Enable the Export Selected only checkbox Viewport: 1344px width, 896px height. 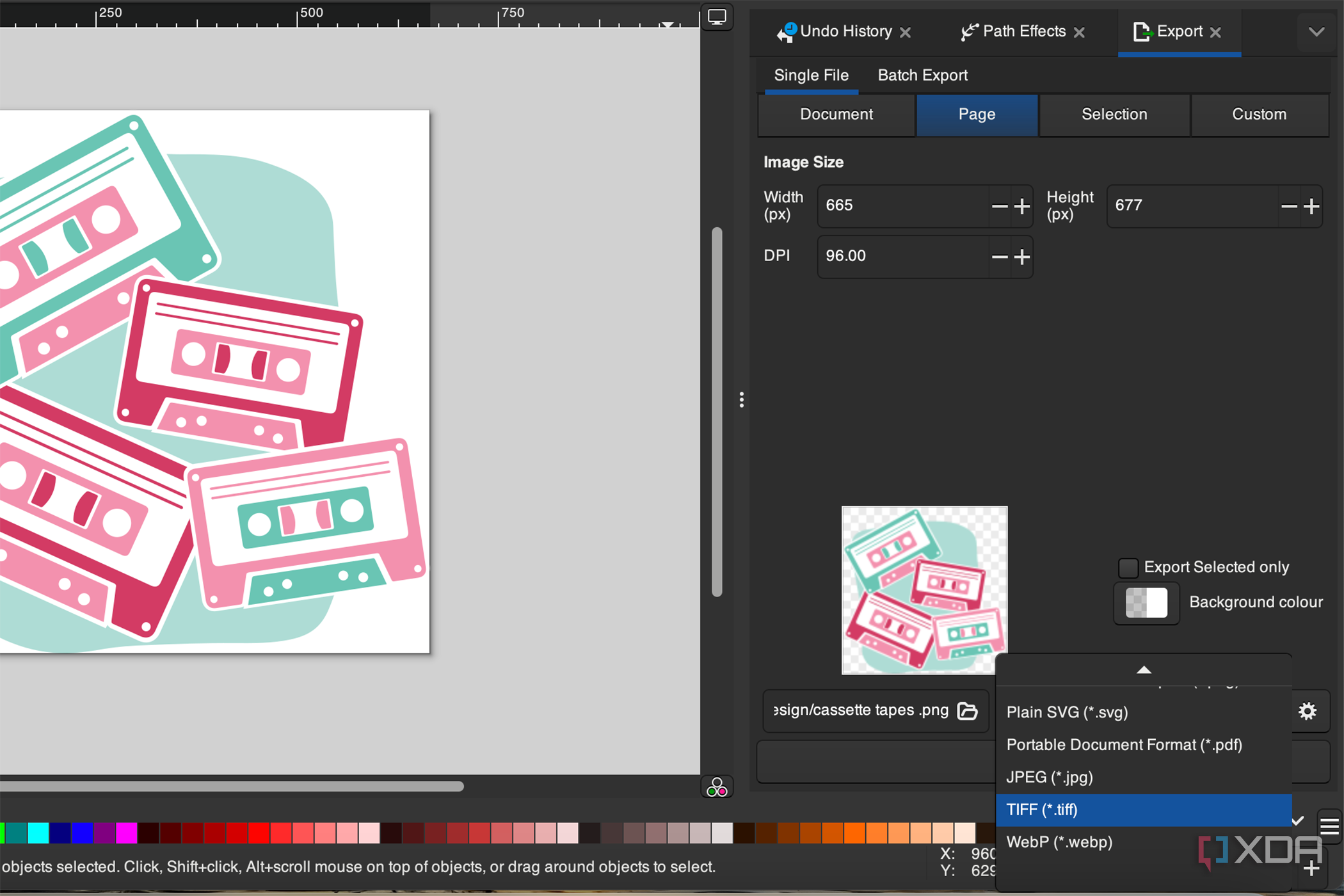click(1128, 568)
